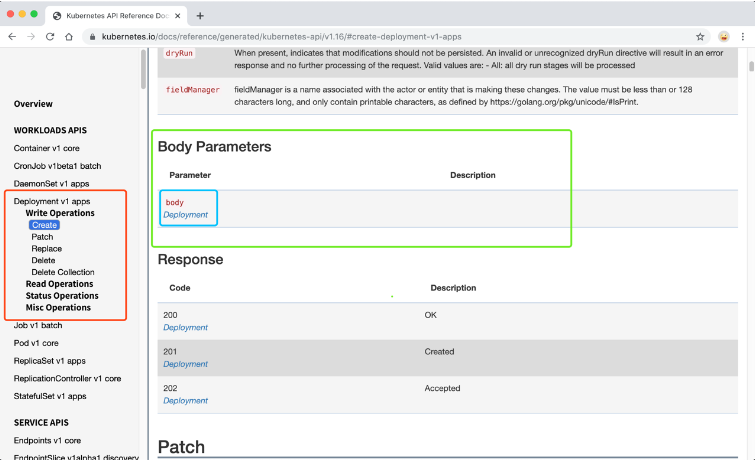755x462 pixels.
Task: Select Delete Collection in sidebar
Action: pos(63,272)
